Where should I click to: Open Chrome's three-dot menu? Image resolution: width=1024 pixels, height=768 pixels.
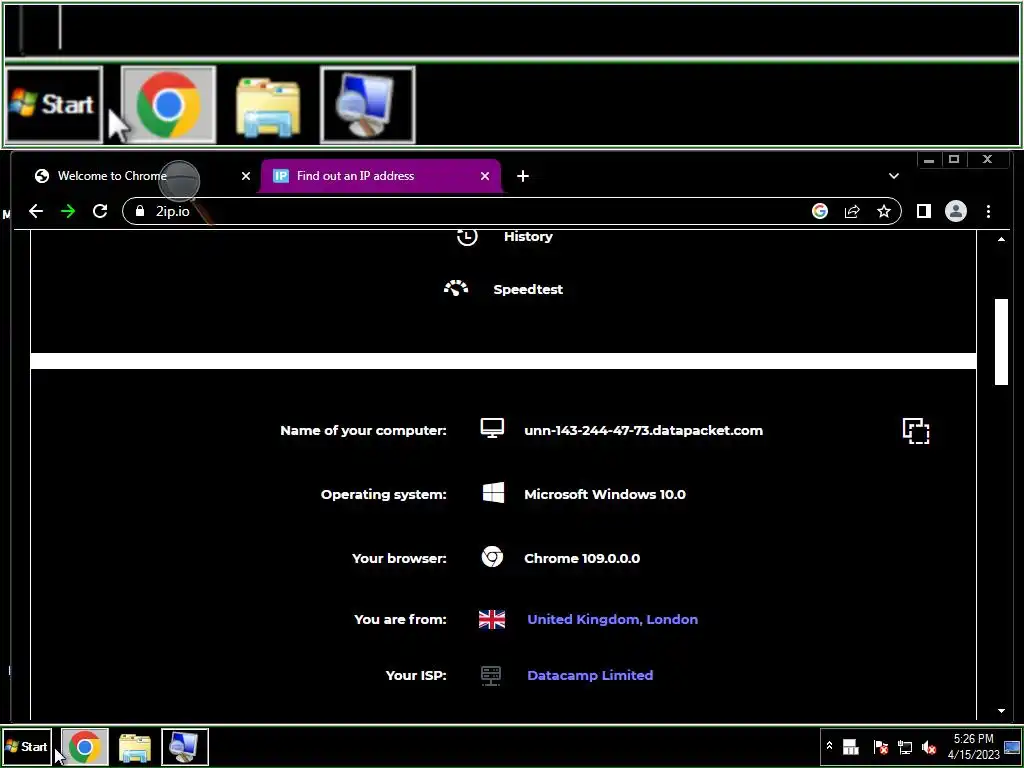click(x=988, y=211)
